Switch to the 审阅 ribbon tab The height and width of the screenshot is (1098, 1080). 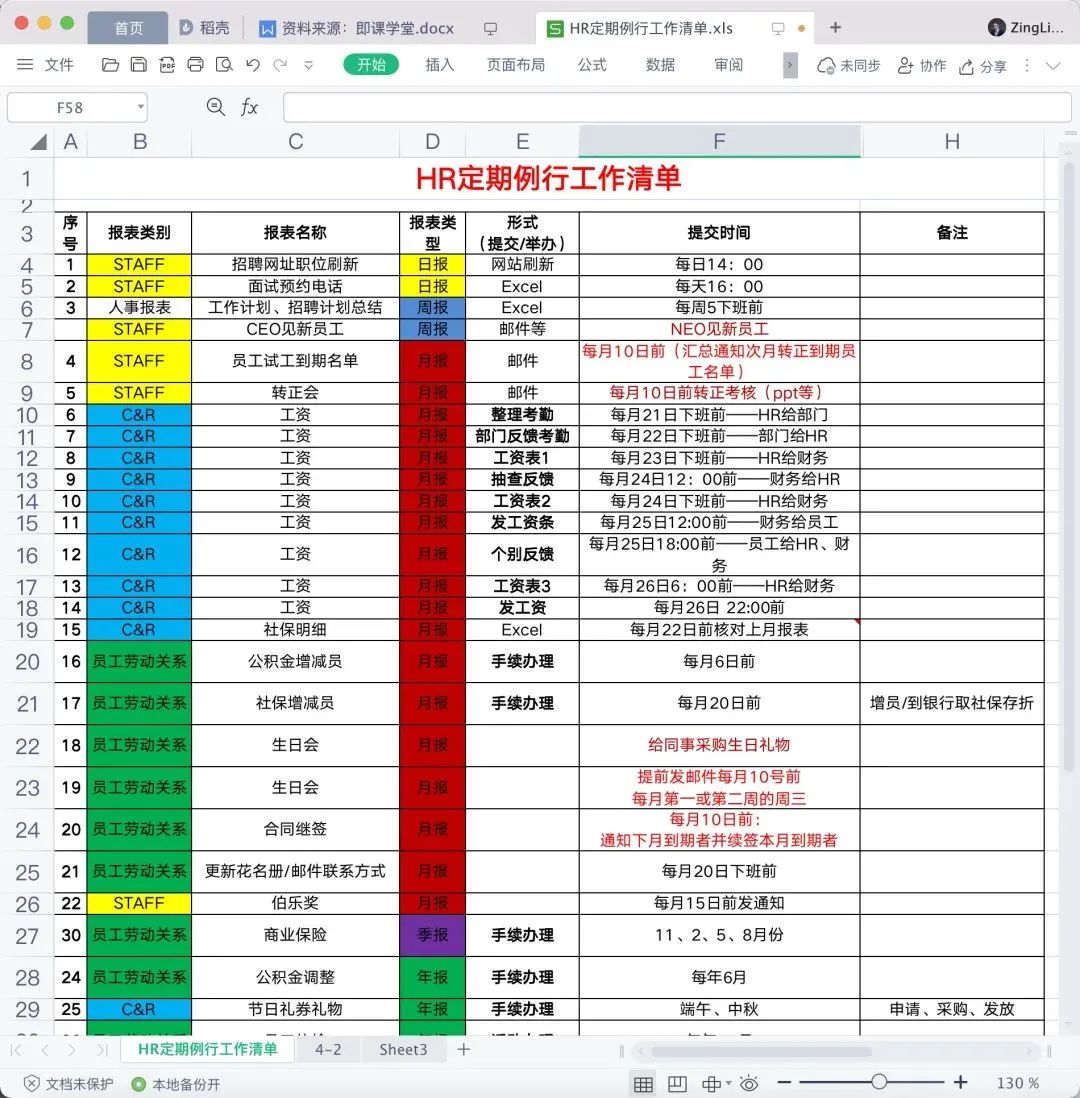tap(728, 65)
